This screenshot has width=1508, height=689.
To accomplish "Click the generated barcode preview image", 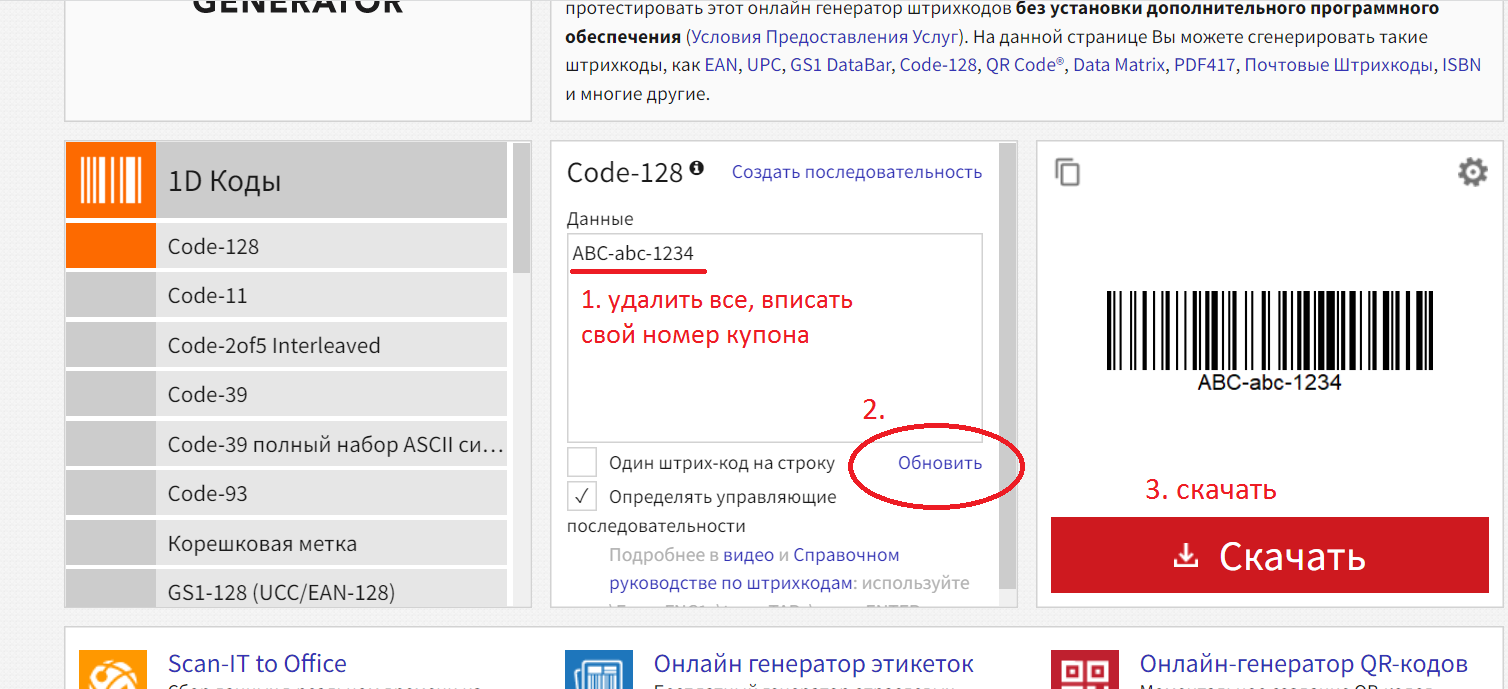I will click(1269, 340).
